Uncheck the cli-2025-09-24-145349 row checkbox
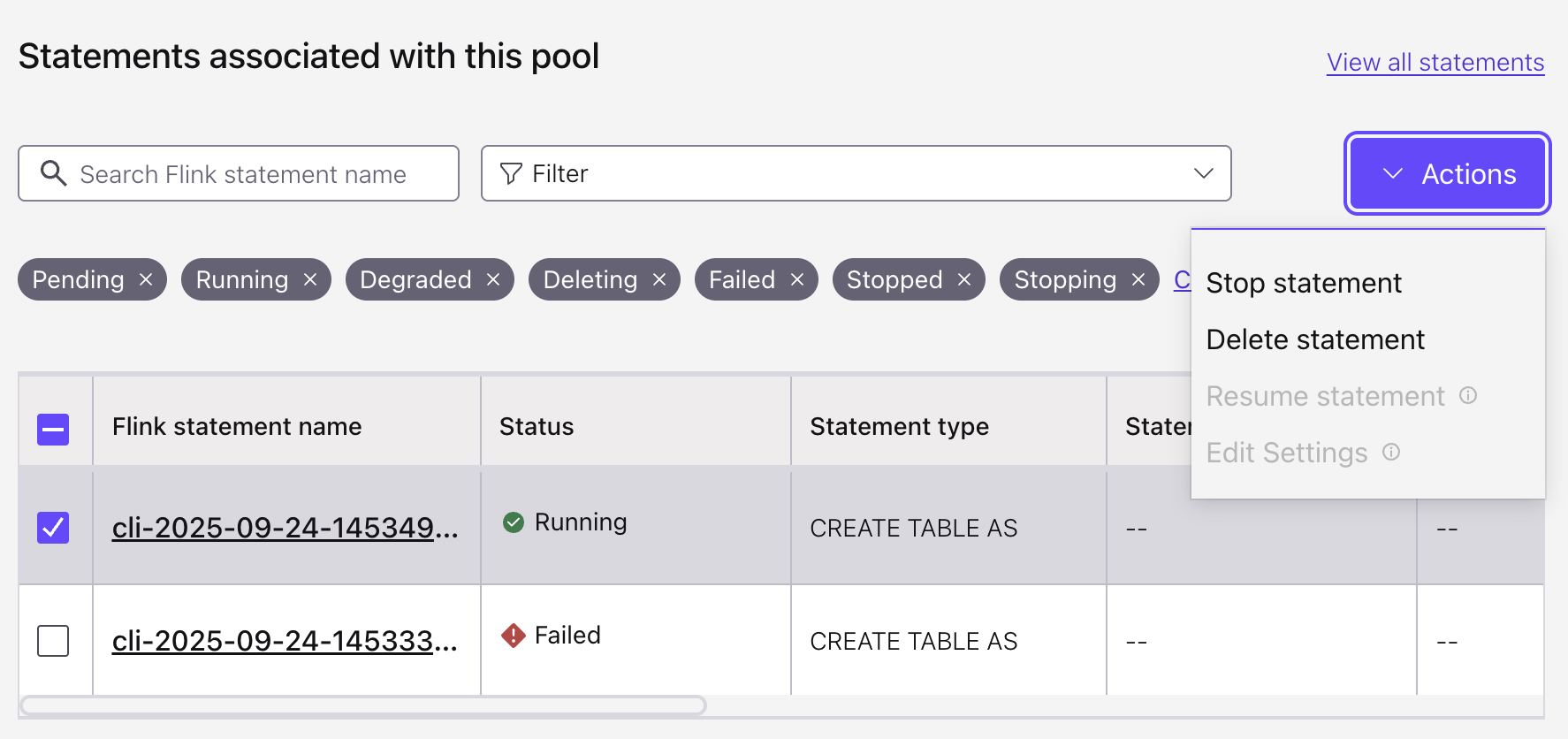1568x739 pixels. (53, 528)
